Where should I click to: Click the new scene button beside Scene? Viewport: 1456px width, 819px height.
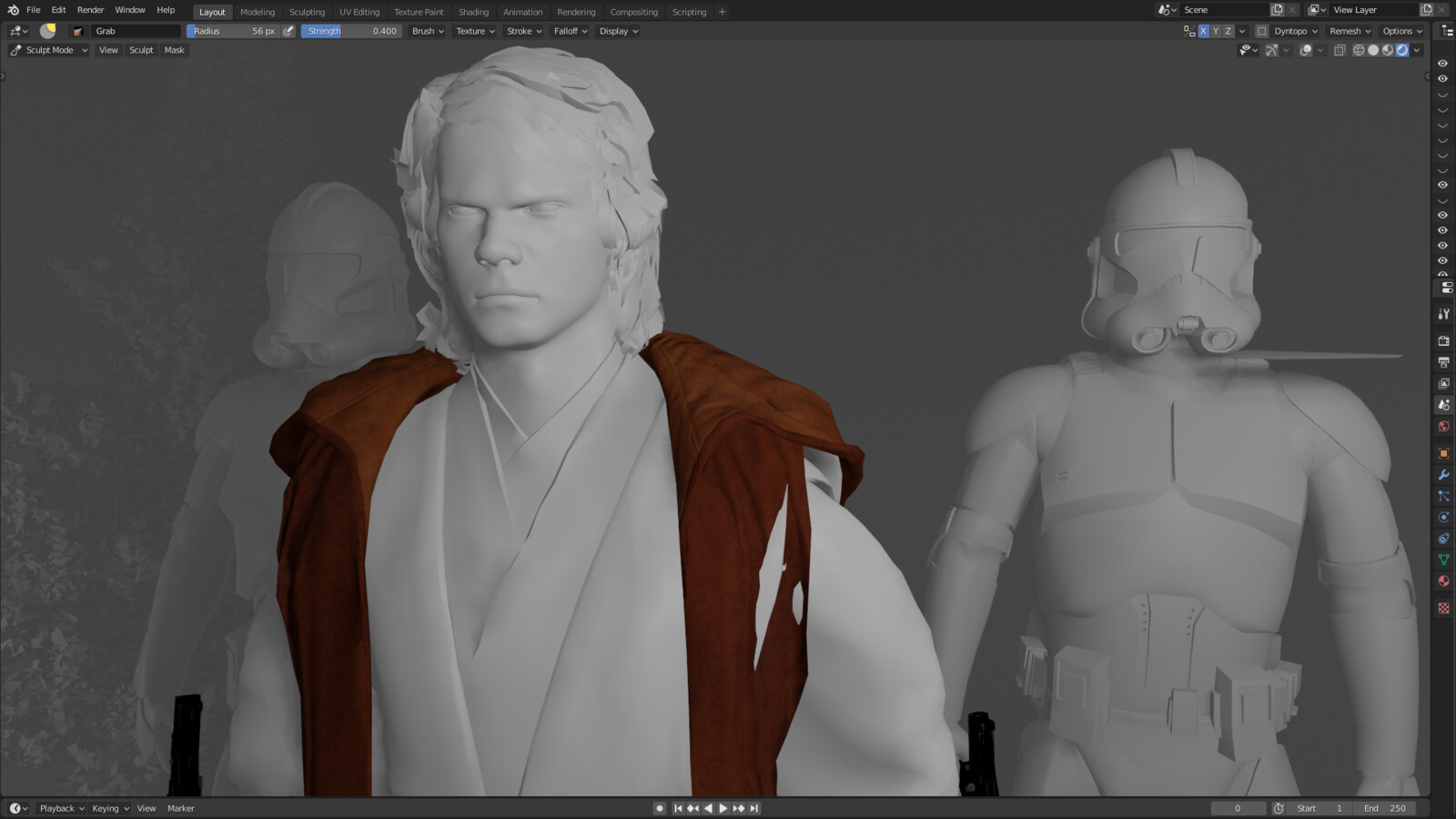coord(1277,10)
